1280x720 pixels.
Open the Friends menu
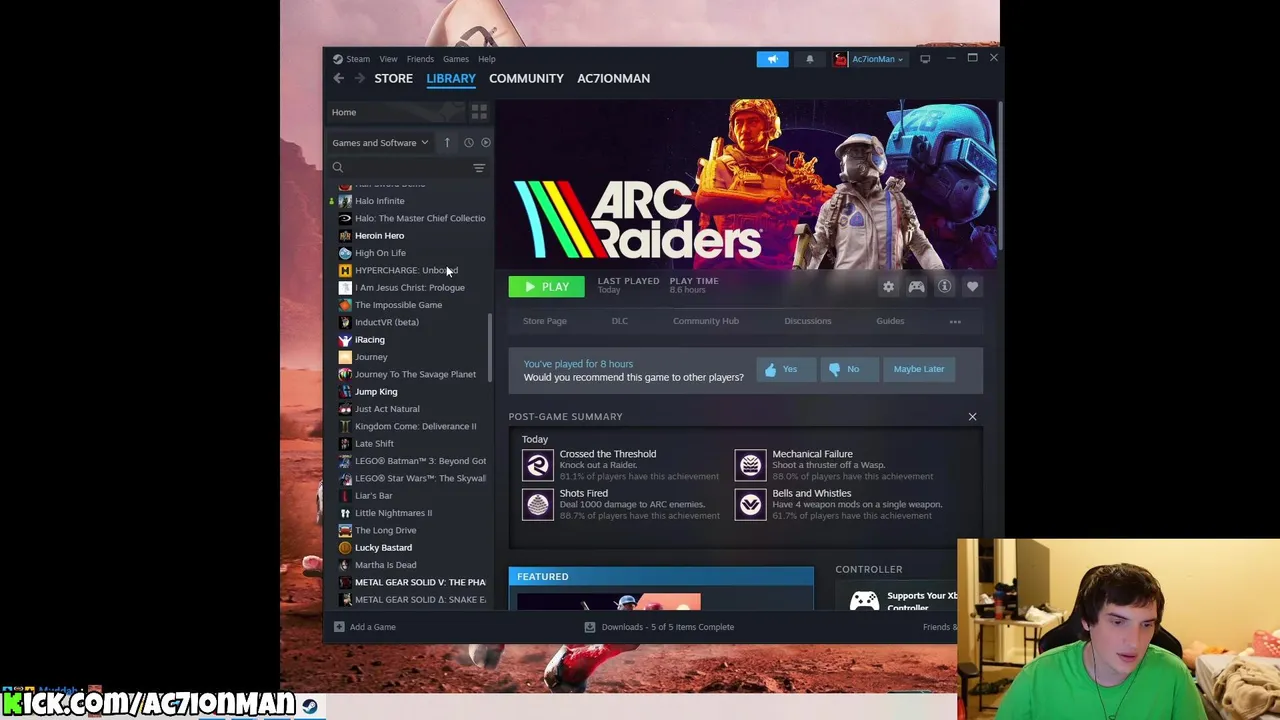click(420, 59)
